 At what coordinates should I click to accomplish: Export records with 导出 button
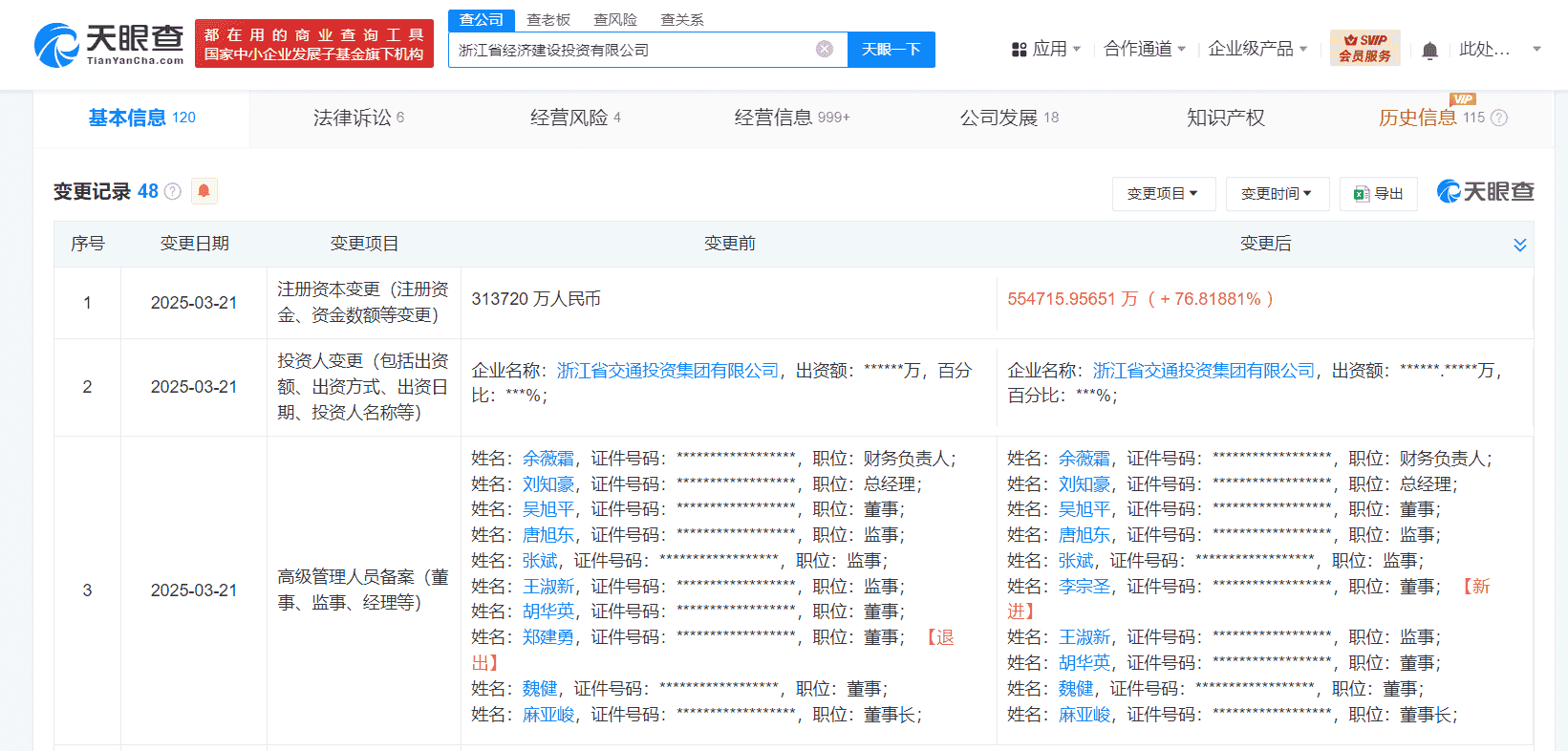(x=1378, y=194)
